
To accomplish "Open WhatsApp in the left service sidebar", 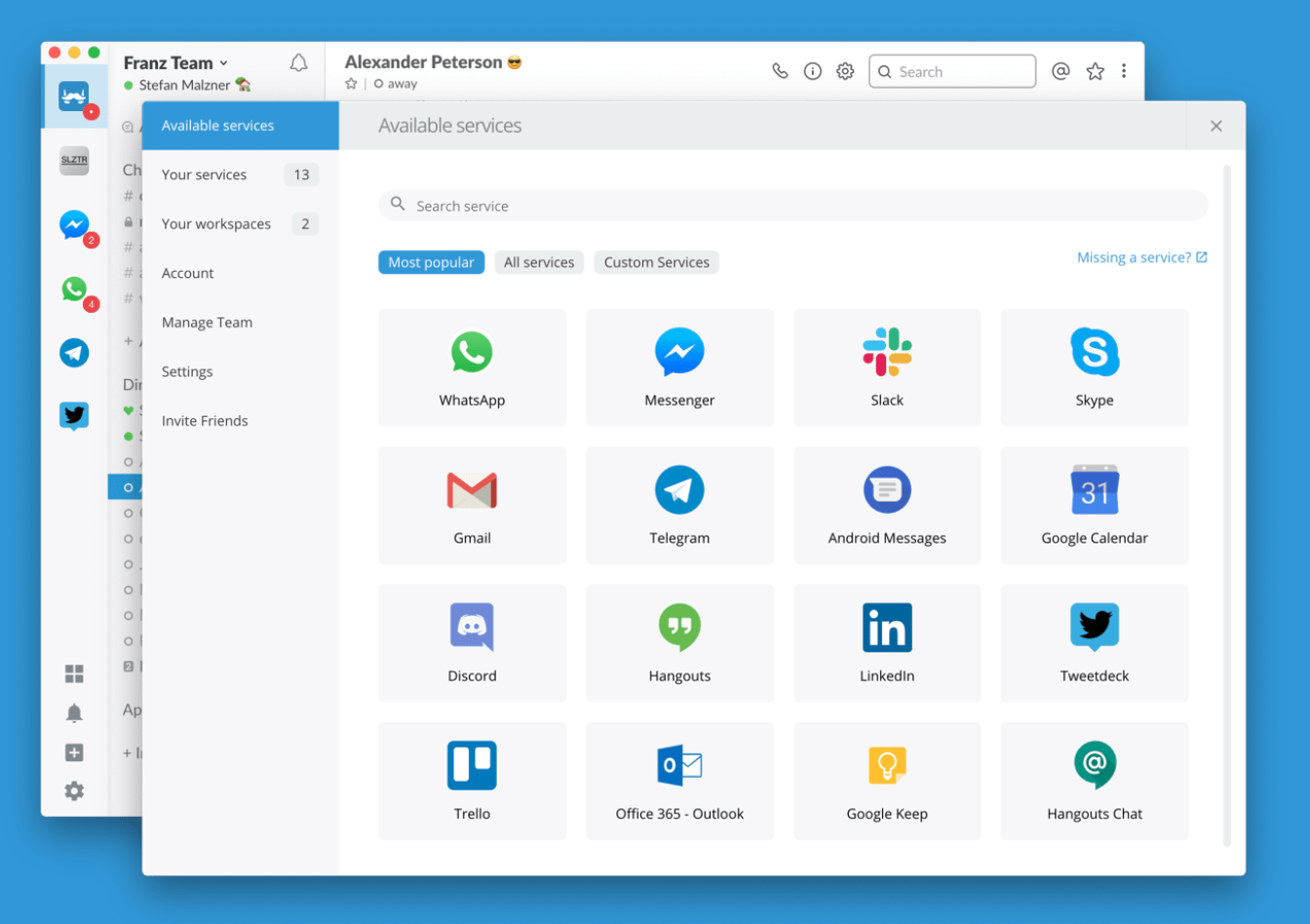I will [x=74, y=289].
